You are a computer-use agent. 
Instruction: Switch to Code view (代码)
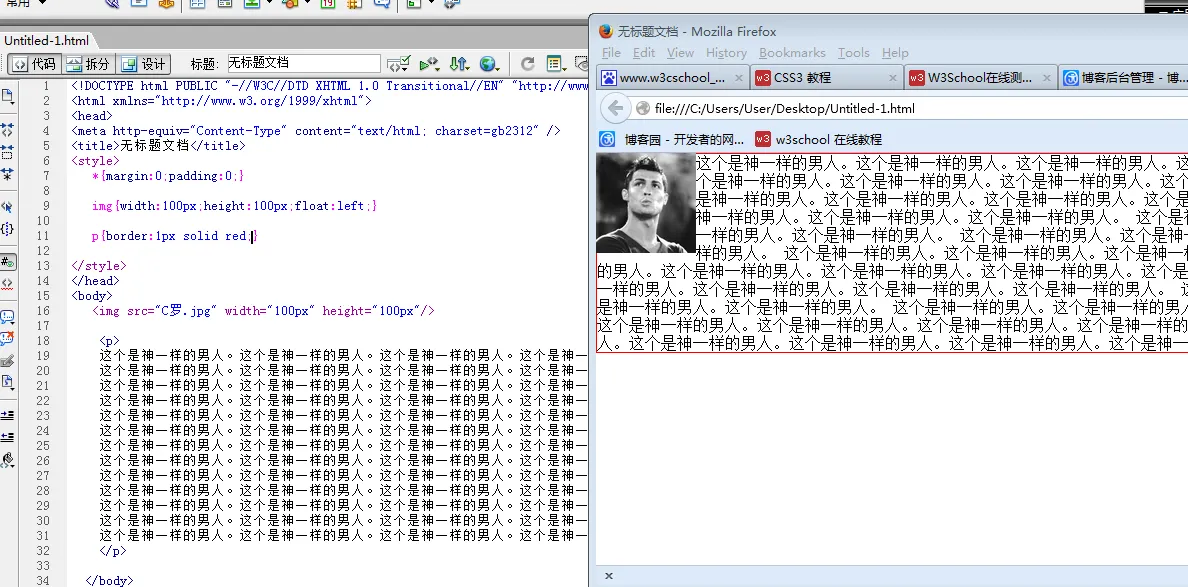[33, 64]
